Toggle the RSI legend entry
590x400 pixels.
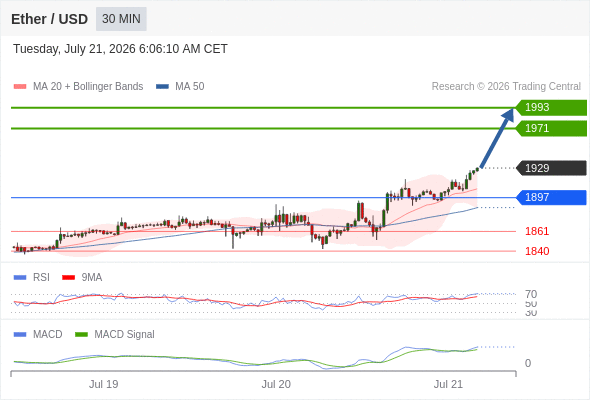[32, 277]
